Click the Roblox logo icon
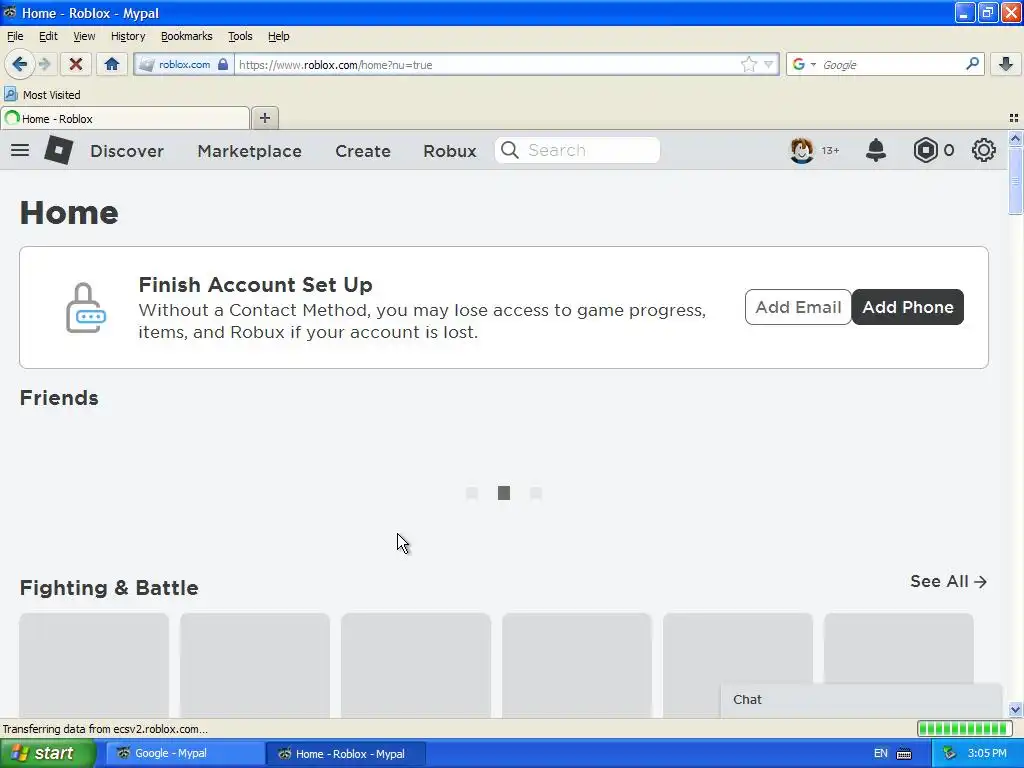1024x768 pixels. click(x=58, y=150)
